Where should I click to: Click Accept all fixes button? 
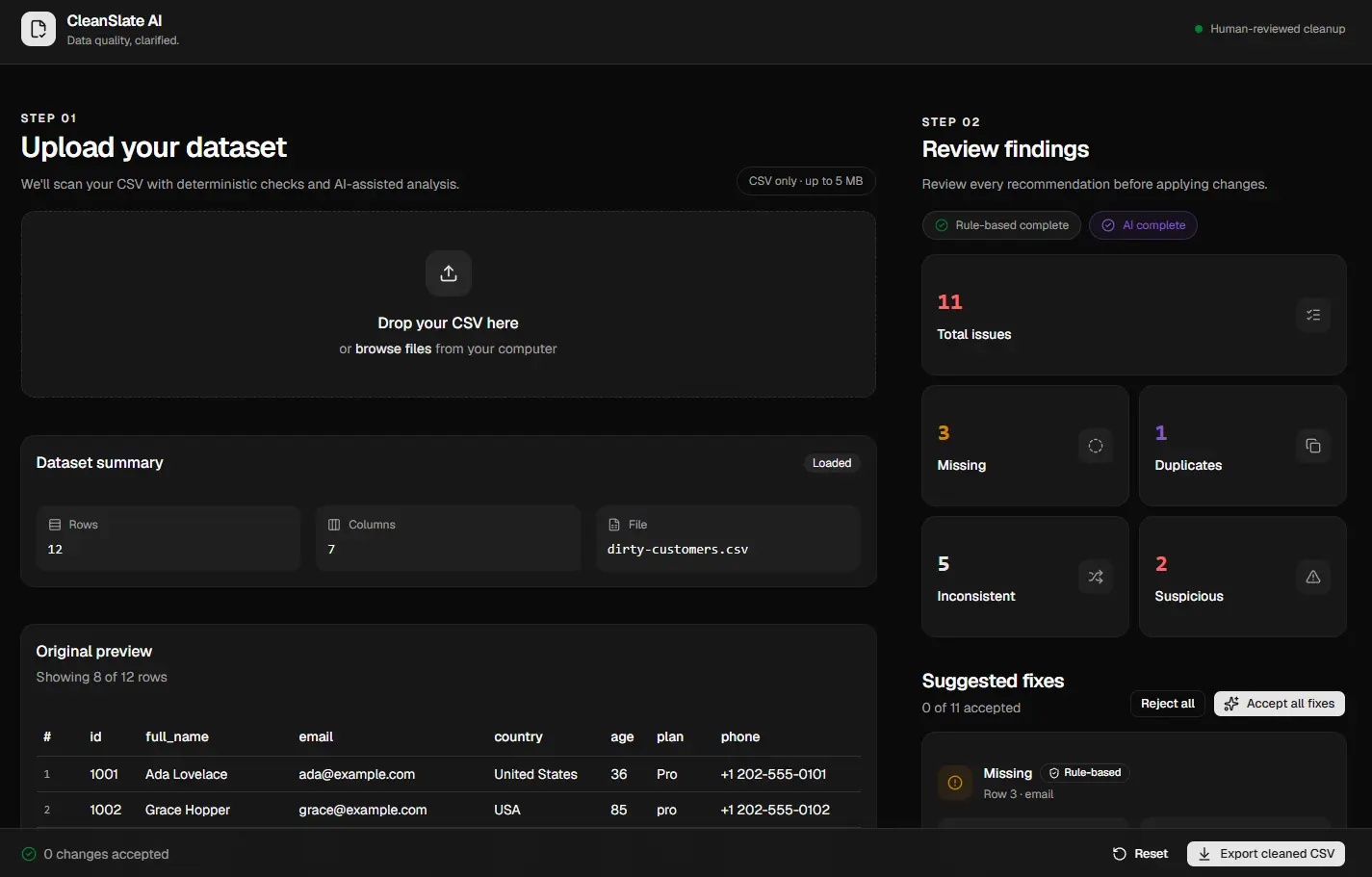coord(1279,704)
